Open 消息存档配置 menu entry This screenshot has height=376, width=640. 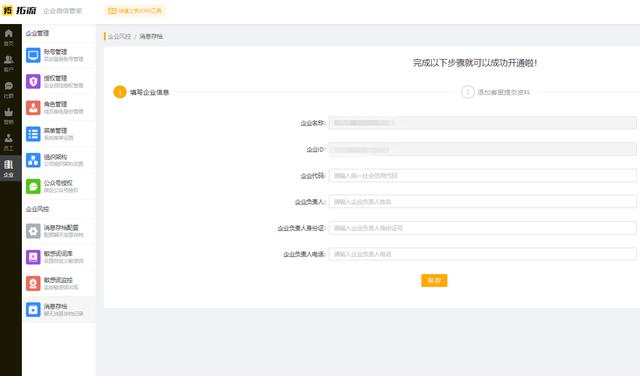click(x=59, y=231)
